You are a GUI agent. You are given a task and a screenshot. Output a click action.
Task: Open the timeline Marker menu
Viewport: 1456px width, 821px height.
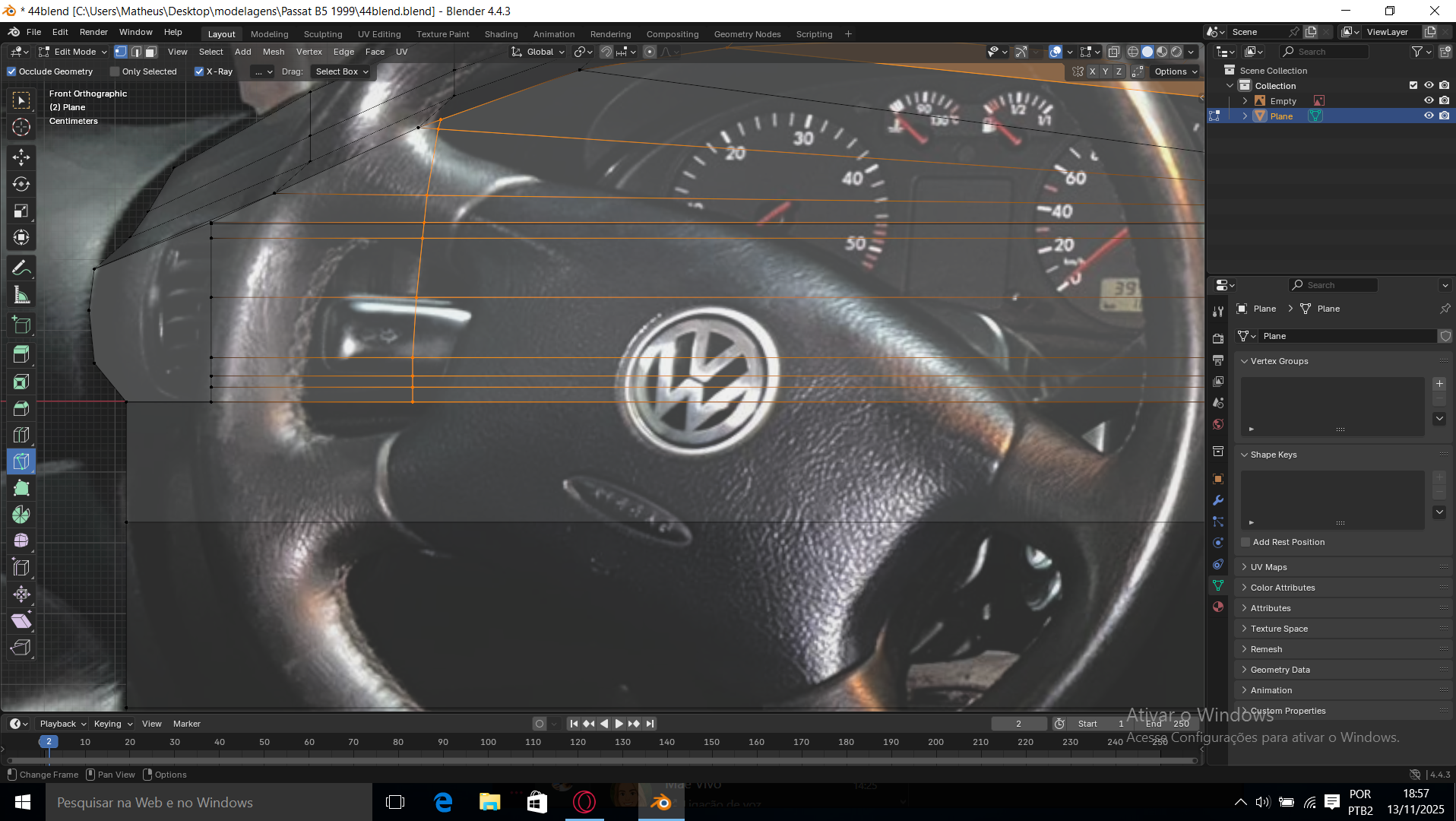point(186,724)
